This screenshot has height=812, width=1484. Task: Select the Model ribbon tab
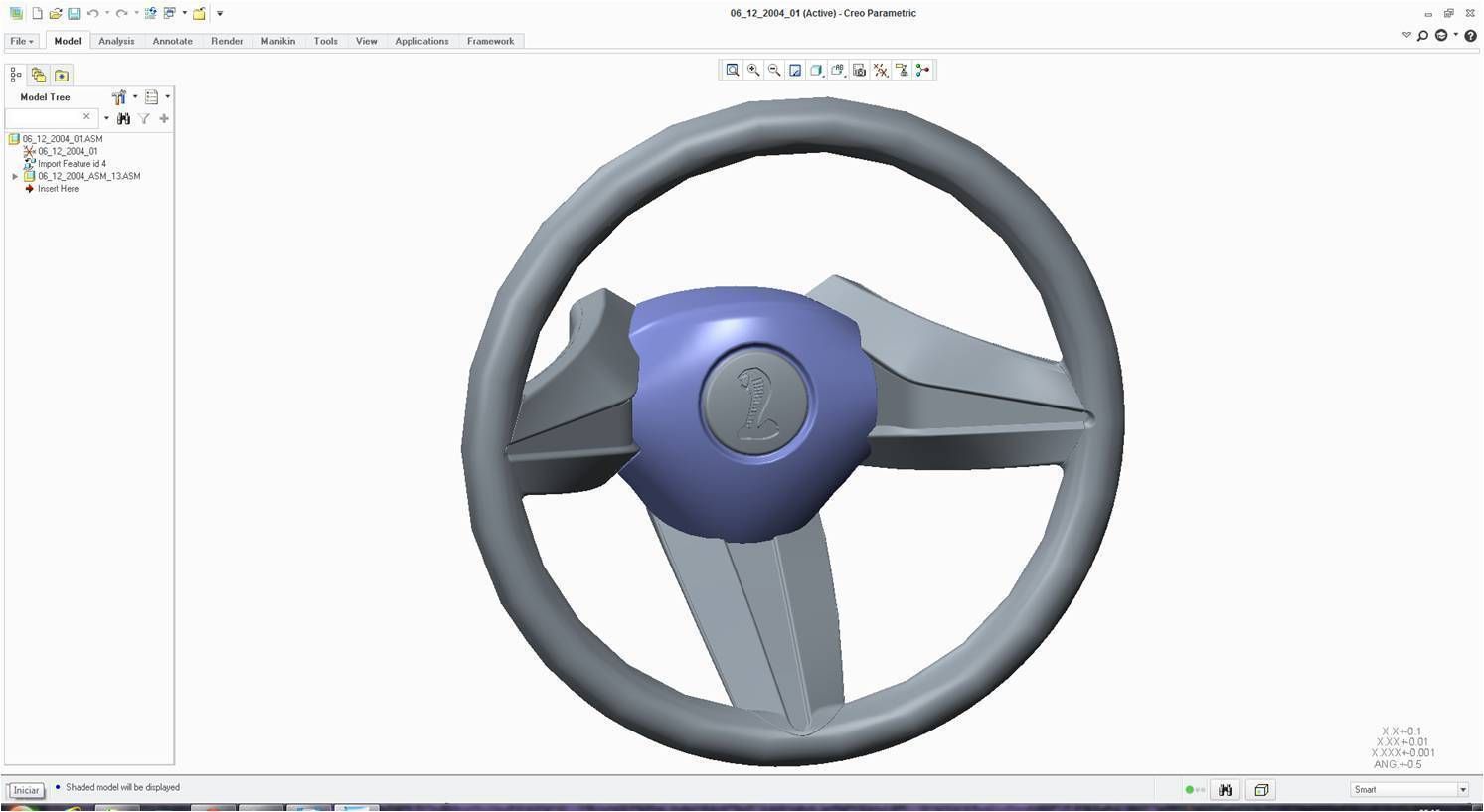point(68,41)
